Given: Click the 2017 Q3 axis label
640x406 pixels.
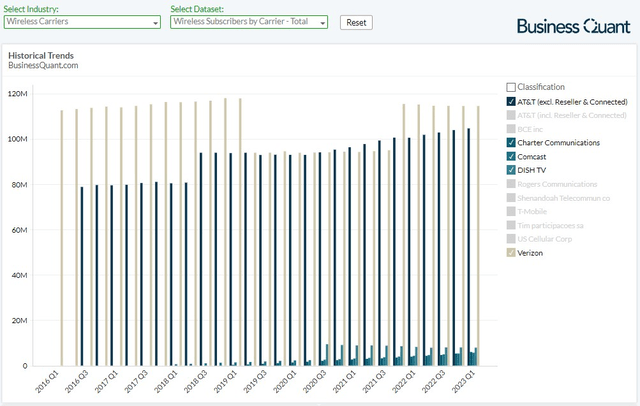Looking at the screenshot, I should tap(136, 382).
